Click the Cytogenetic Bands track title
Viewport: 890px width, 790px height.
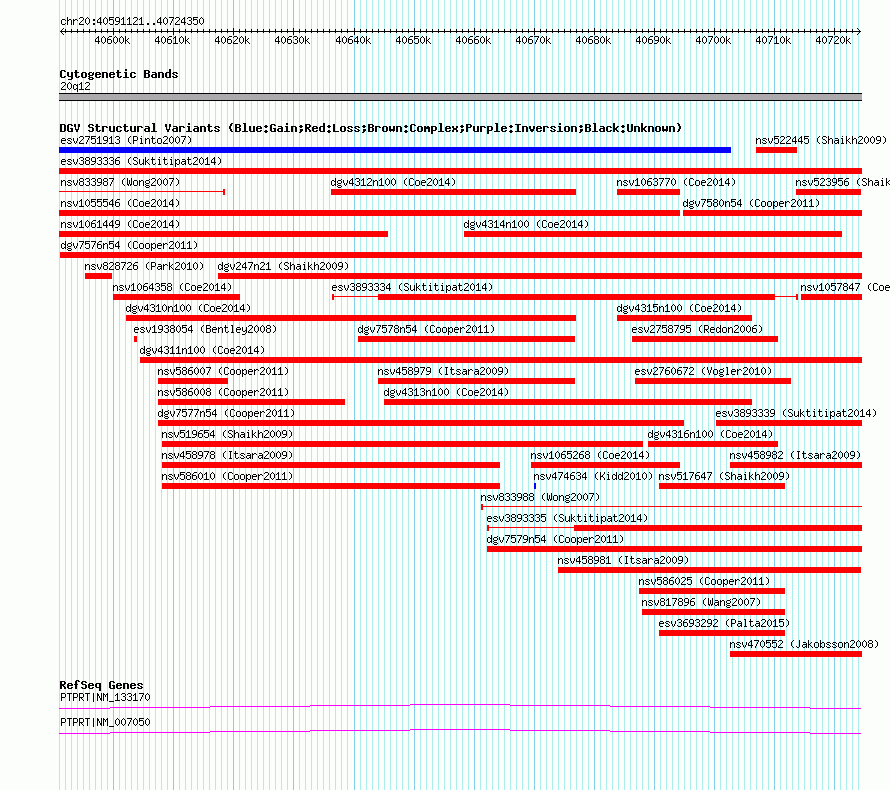click(x=119, y=74)
